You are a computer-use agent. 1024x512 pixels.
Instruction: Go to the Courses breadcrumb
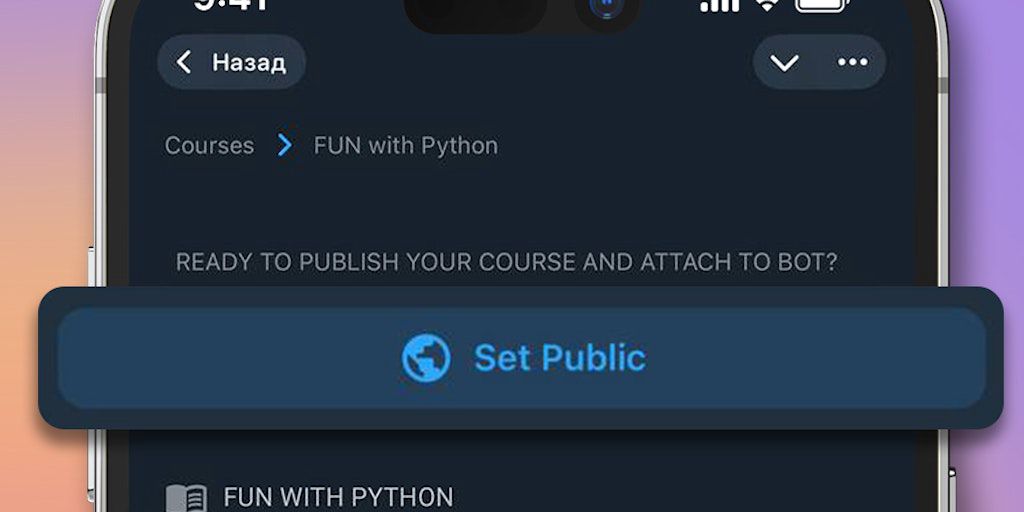pos(209,145)
